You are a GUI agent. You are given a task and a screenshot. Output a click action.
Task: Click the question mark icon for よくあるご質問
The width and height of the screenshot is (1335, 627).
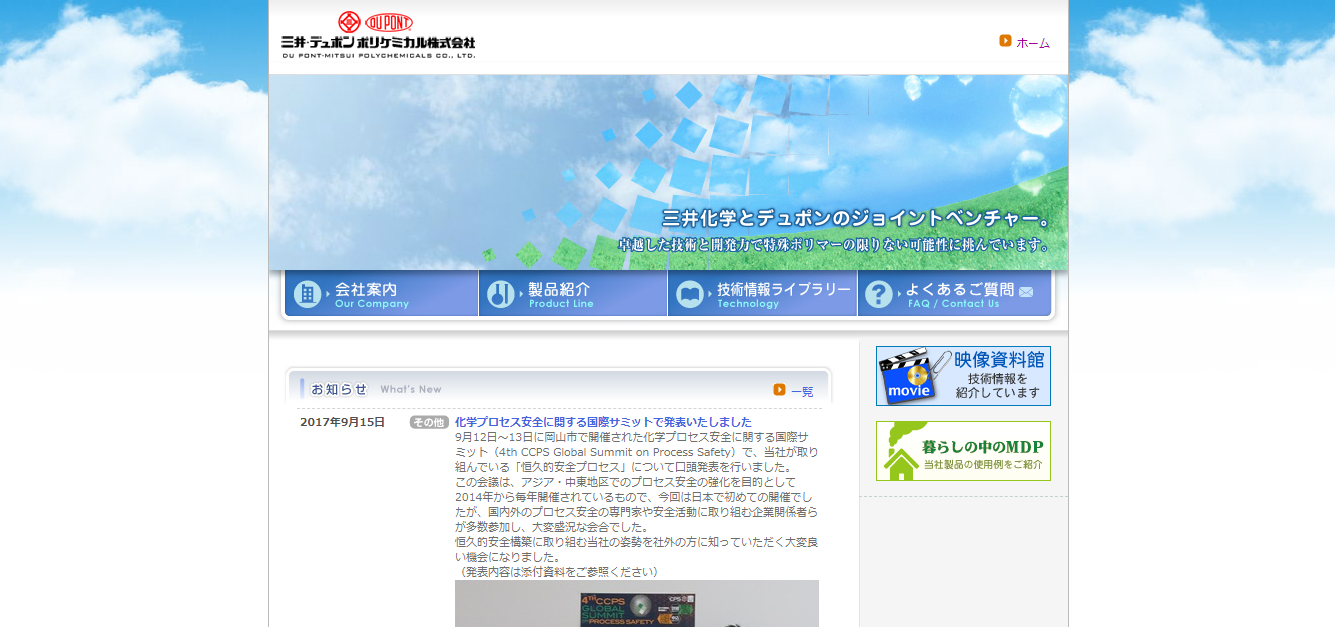pyautogui.click(x=878, y=294)
